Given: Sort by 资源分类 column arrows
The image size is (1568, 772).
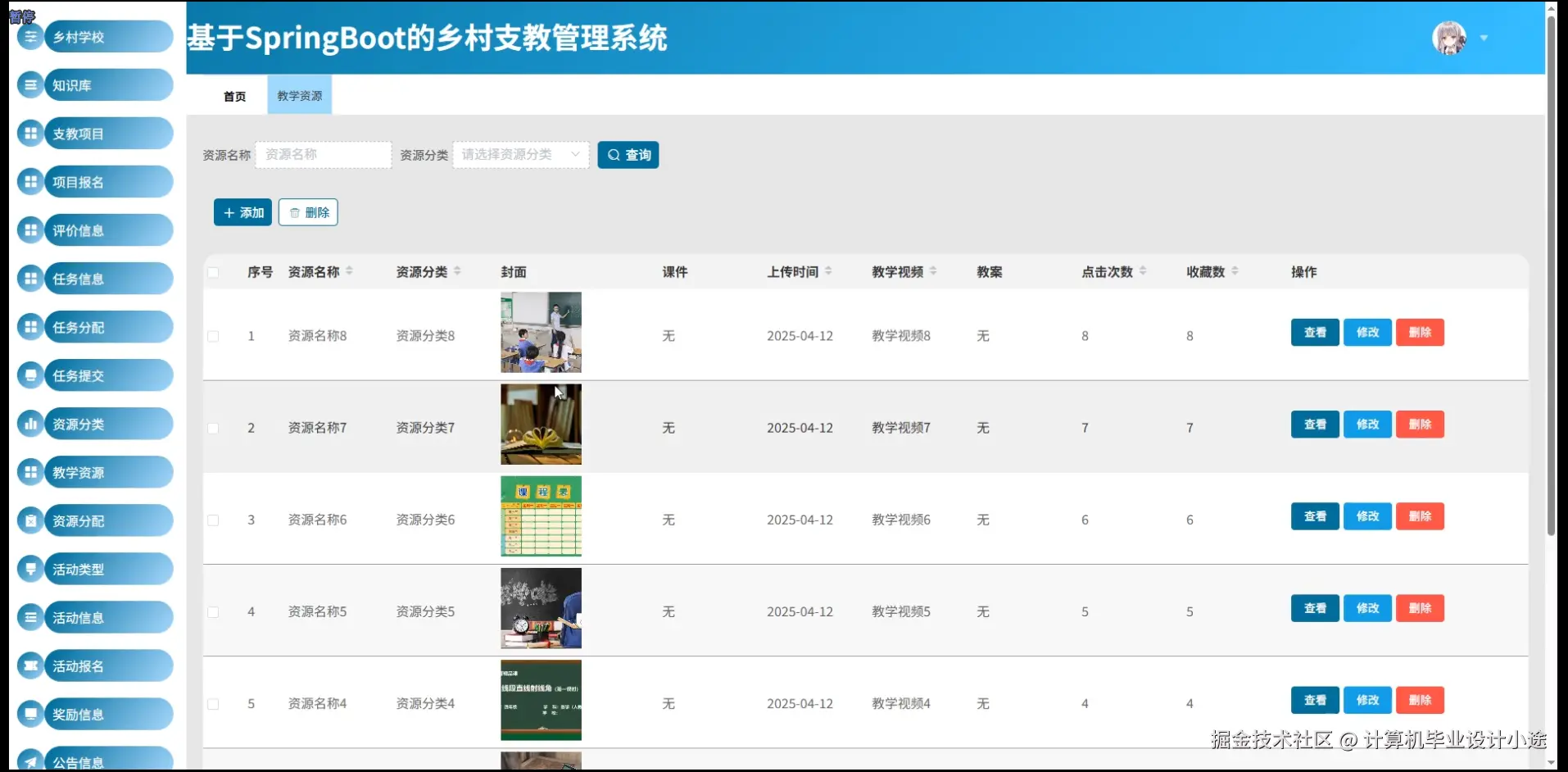Looking at the screenshot, I should tap(457, 271).
